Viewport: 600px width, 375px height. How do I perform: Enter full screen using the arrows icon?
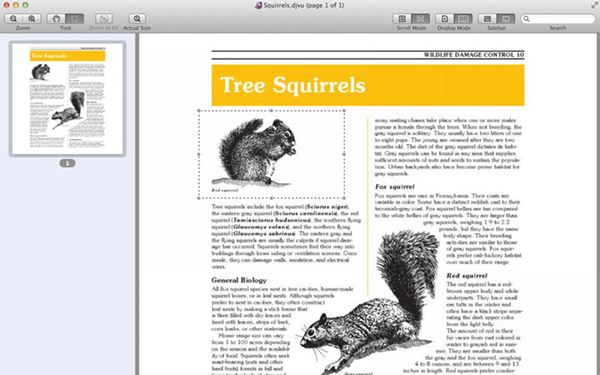click(594, 5)
